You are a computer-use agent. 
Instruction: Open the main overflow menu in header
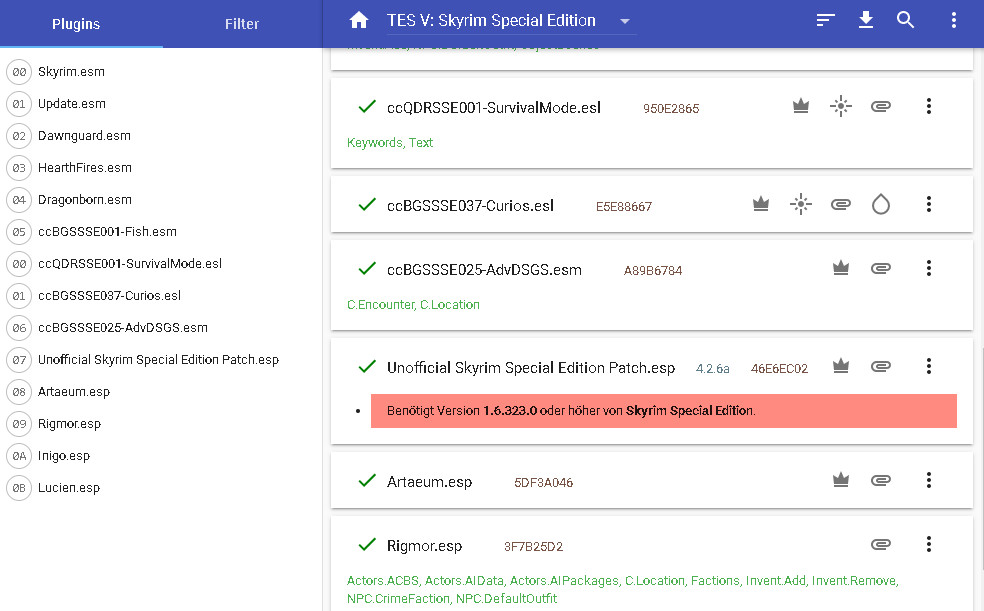(953, 21)
